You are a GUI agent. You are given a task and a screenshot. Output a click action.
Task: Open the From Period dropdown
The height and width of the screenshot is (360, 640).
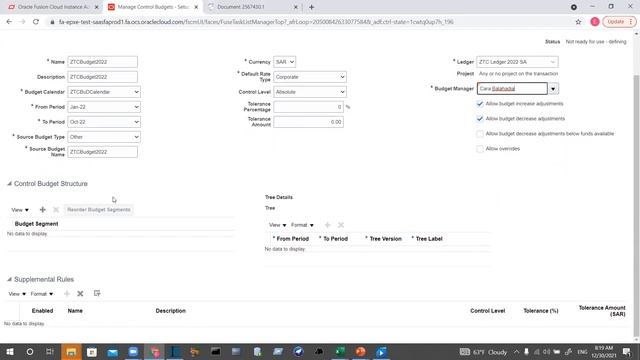(x=104, y=107)
